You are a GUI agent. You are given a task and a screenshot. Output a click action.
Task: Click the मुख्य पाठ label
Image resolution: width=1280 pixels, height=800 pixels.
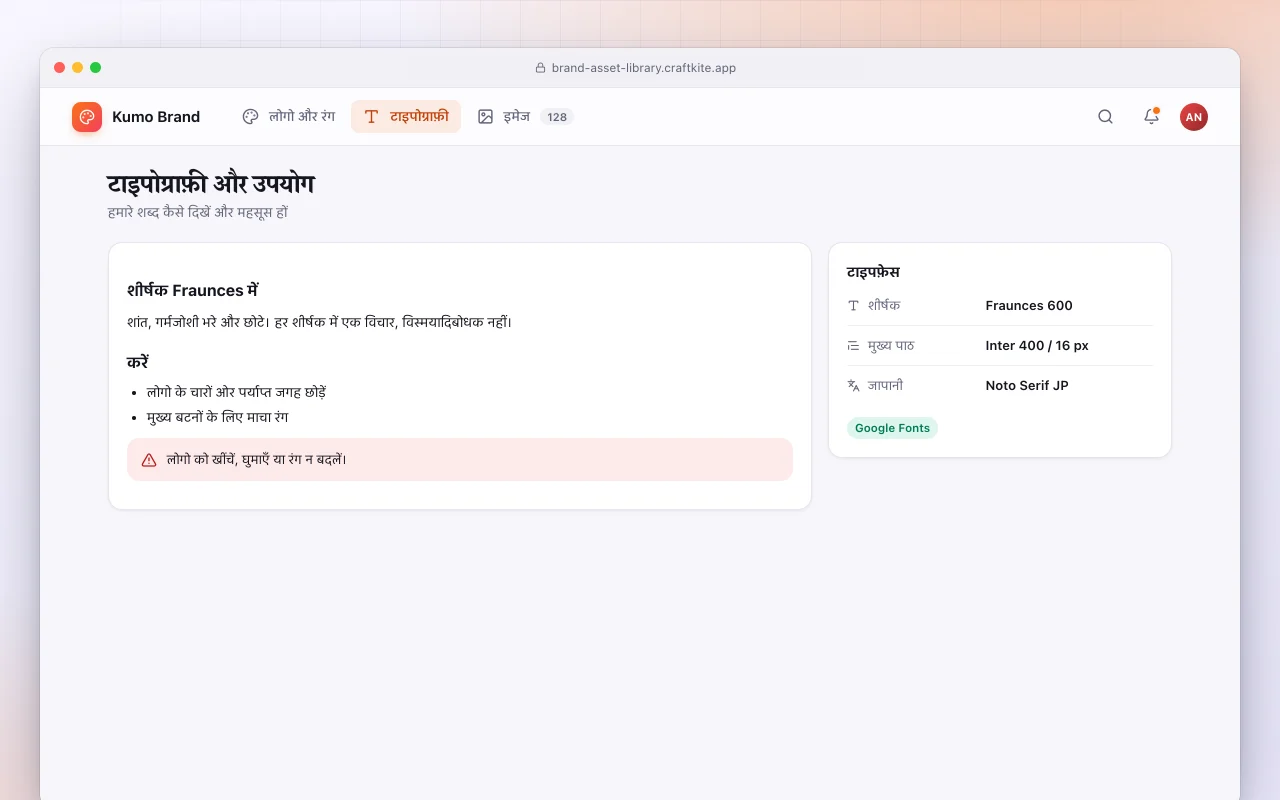[891, 346]
